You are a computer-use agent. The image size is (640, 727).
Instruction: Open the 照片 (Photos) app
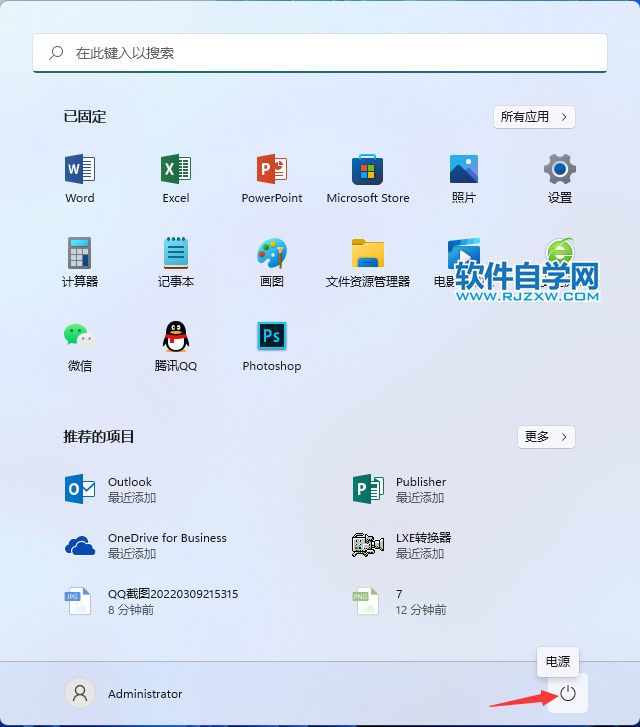[464, 179]
